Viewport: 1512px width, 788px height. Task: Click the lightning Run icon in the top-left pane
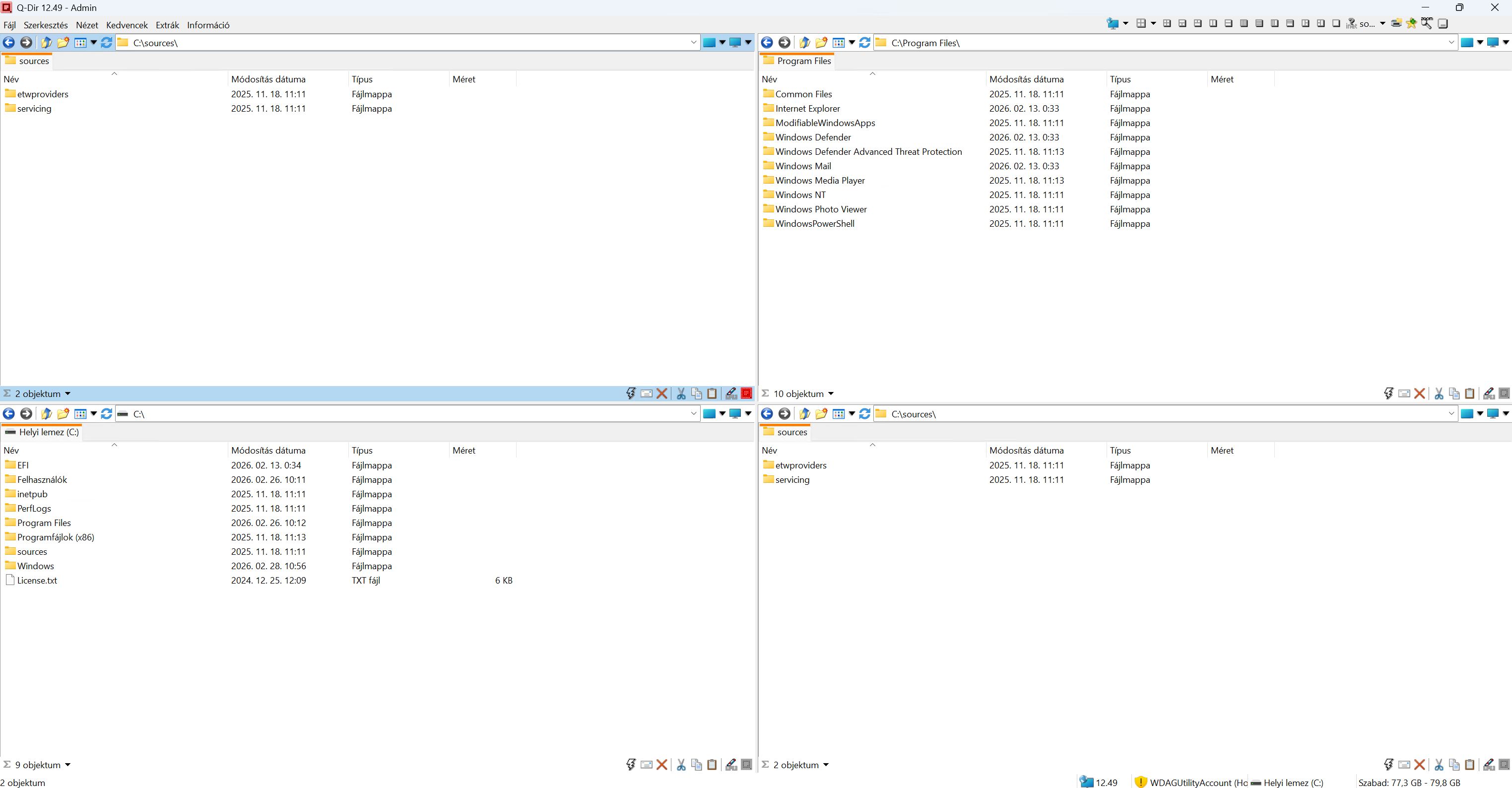(631, 394)
